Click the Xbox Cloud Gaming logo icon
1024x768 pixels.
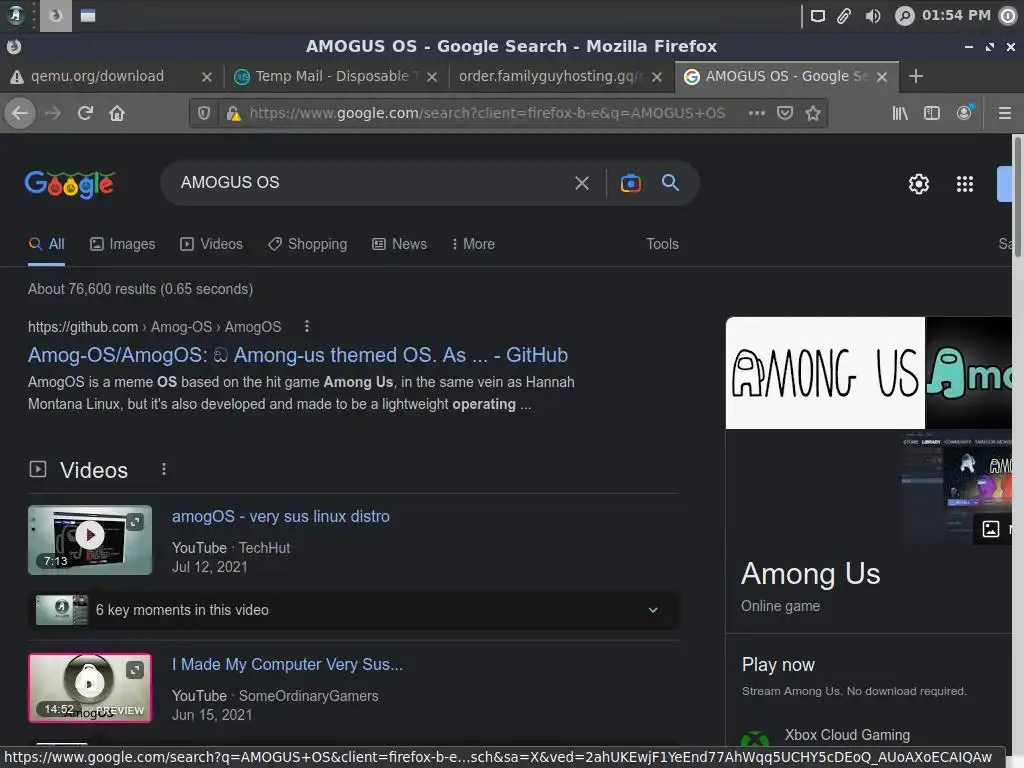(755, 739)
